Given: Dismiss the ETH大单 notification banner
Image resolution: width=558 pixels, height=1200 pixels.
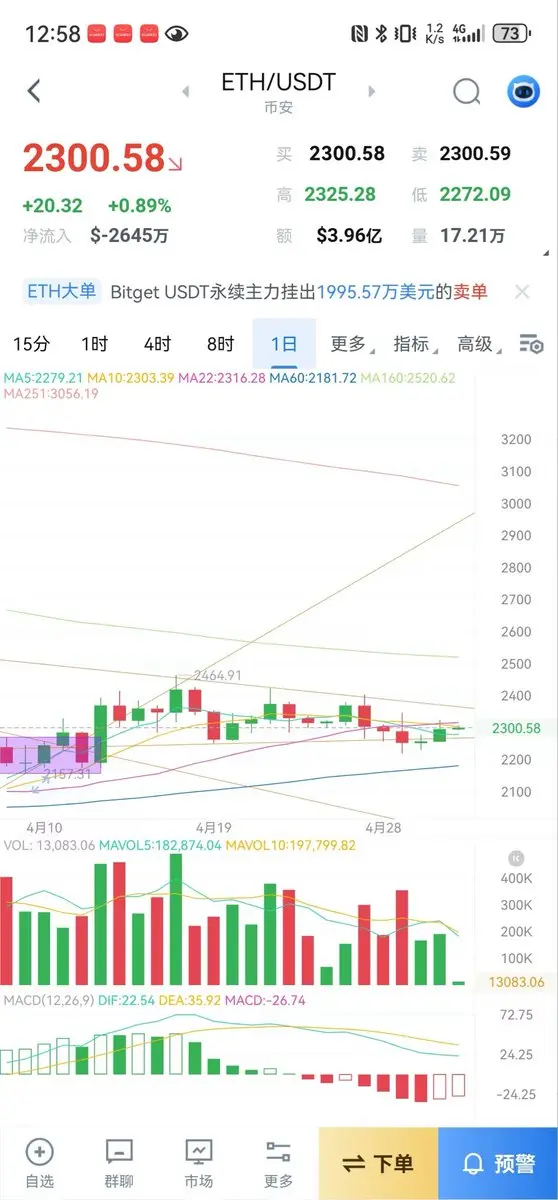Looking at the screenshot, I should [522, 292].
